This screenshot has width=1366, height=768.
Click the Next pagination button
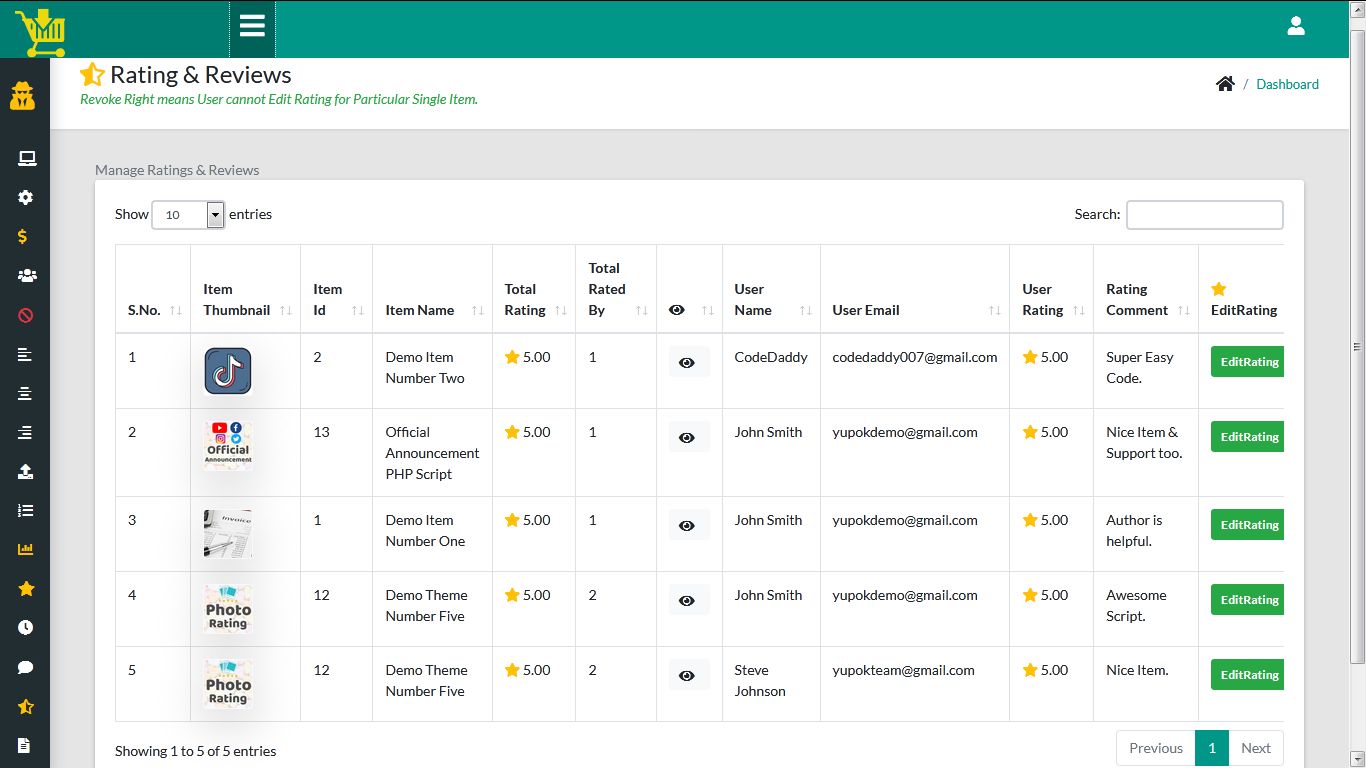(x=1256, y=747)
